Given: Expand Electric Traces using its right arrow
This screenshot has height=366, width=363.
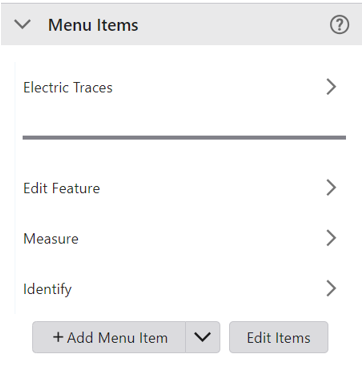Looking at the screenshot, I should click(x=331, y=87).
